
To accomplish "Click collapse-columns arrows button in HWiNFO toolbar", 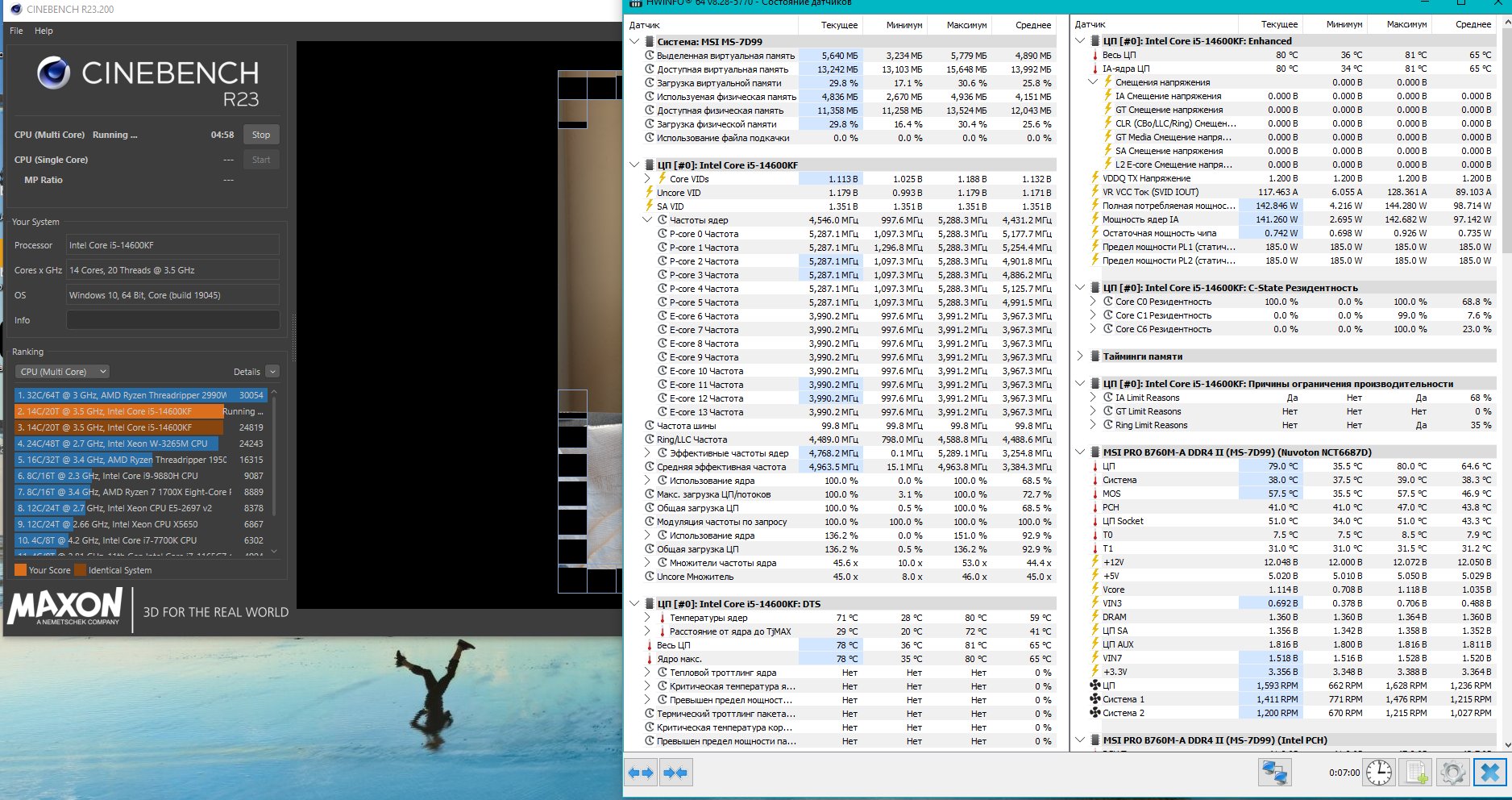I will click(x=675, y=773).
